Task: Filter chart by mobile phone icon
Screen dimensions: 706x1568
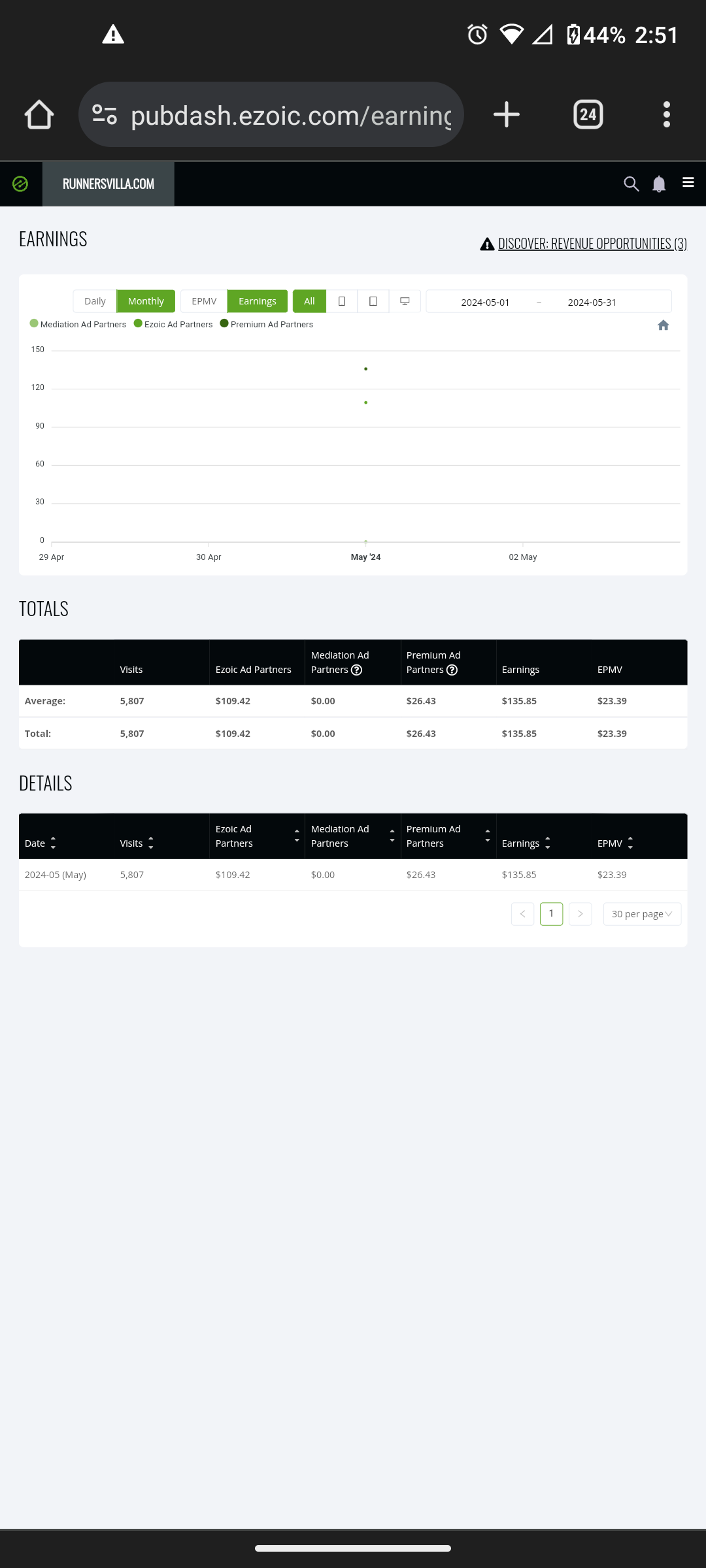Action: (x=342, y=301)
